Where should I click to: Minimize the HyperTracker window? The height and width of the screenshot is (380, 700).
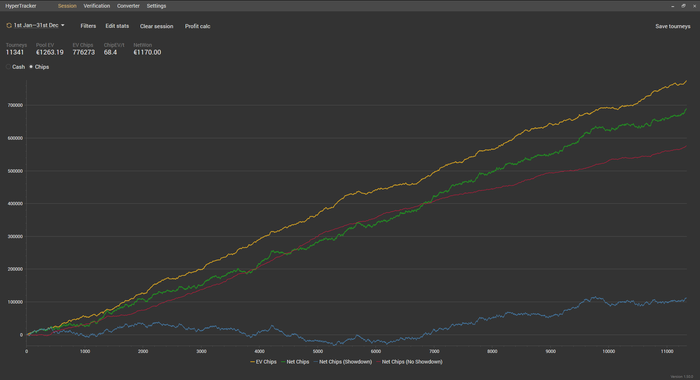click(673, 6)
